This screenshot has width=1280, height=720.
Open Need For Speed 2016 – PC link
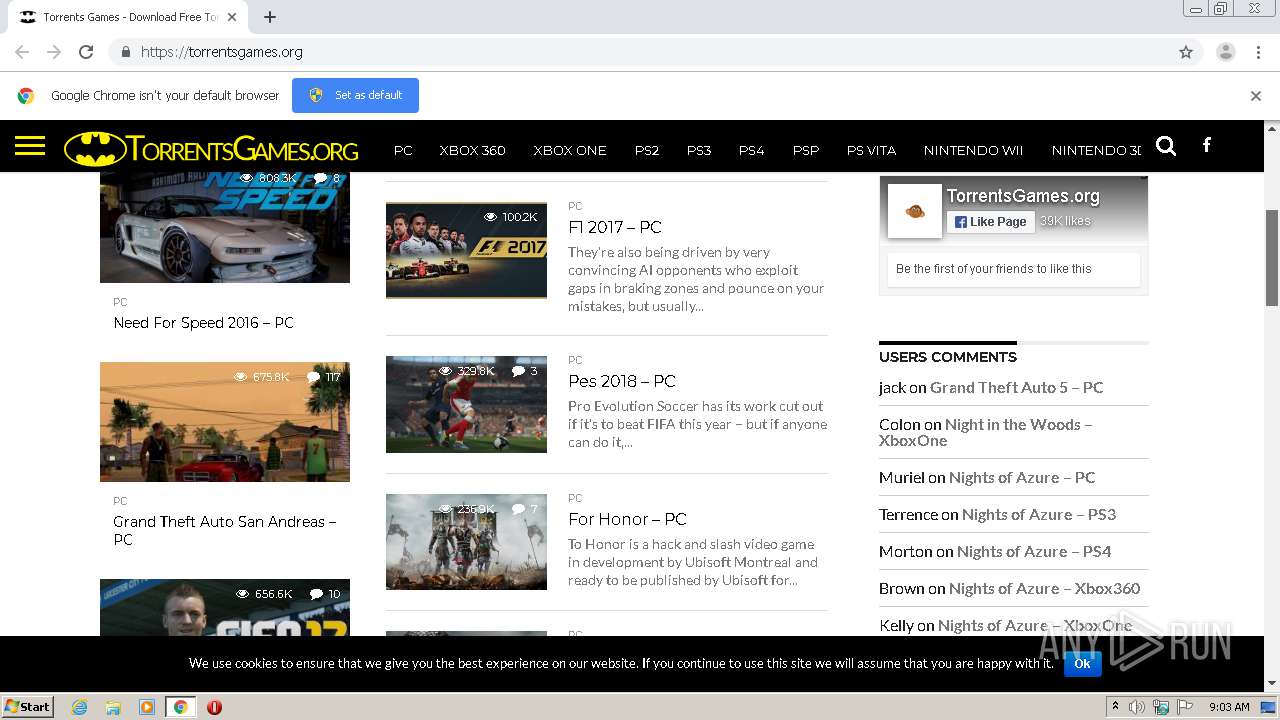tap(203, 323)
